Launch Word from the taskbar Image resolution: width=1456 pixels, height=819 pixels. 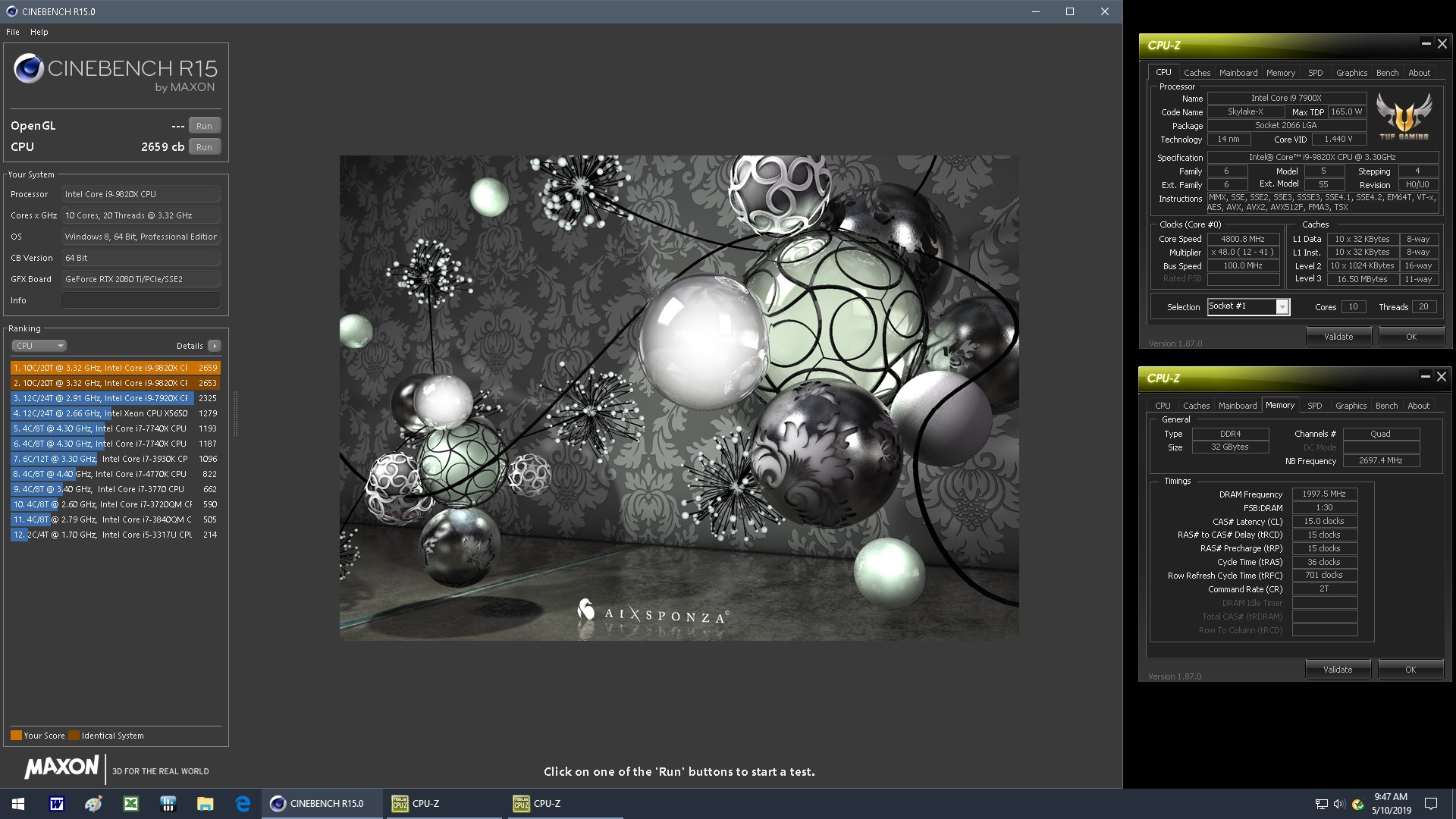(x=56, y=804)
